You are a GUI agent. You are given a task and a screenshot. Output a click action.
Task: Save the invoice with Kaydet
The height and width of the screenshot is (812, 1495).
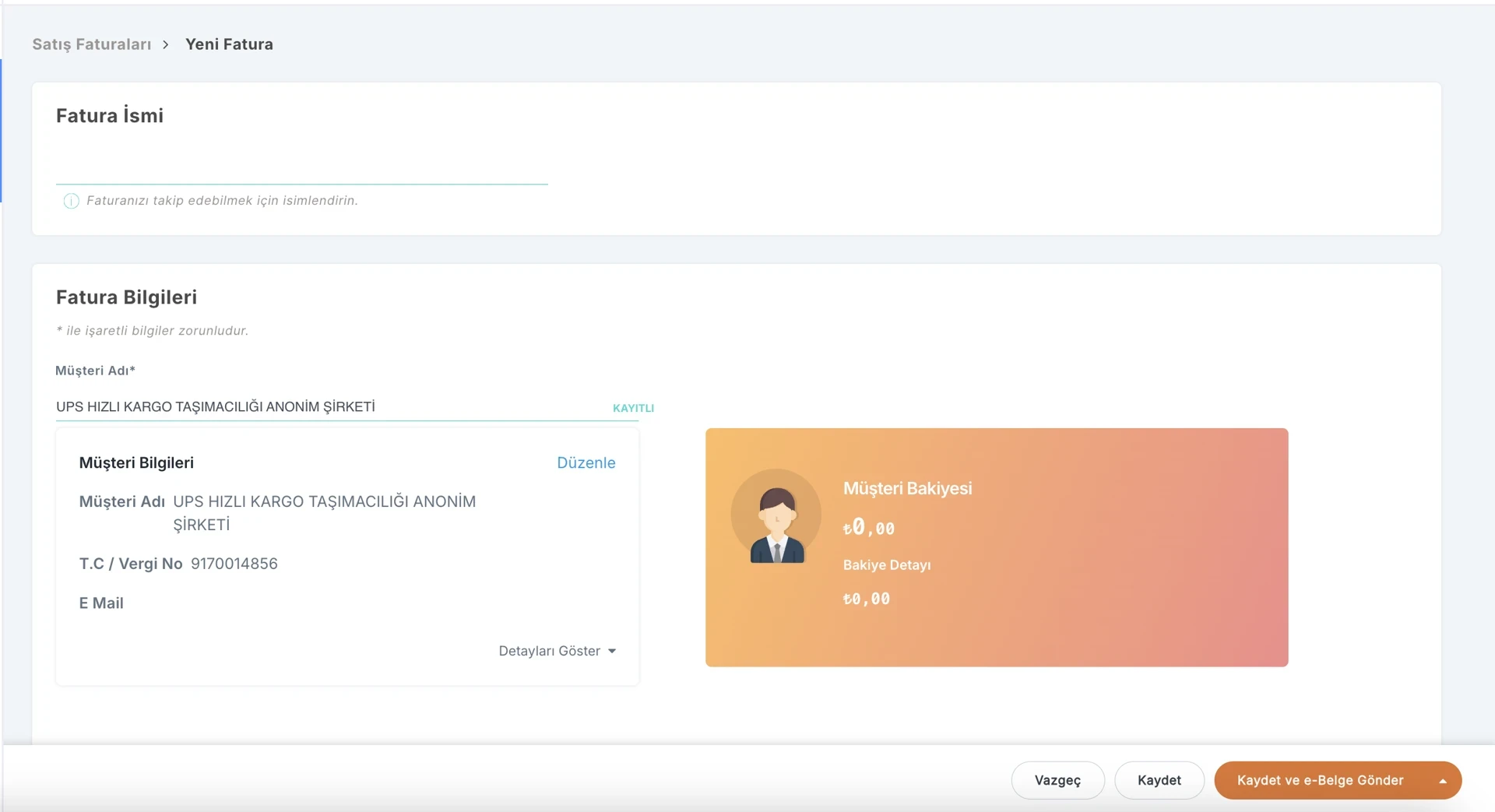[1159, 780]
